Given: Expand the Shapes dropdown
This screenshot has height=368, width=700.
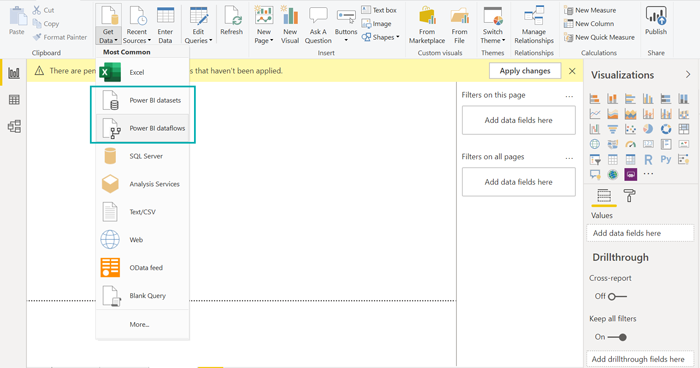Looking at the screenshot, I should tap(380, 37).
